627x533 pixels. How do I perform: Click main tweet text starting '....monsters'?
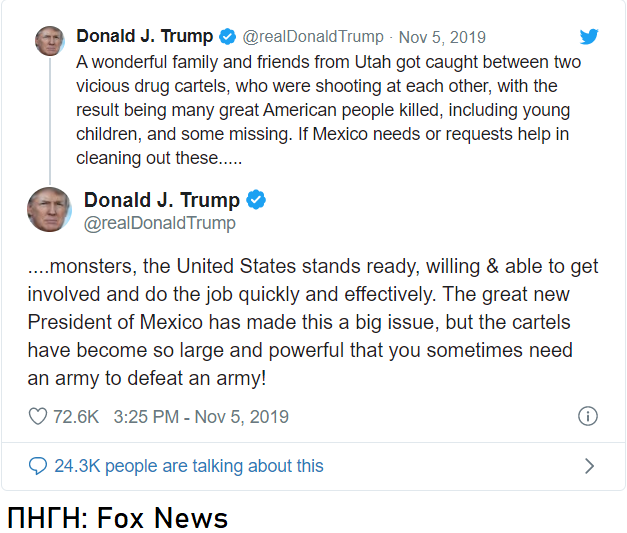(313, 322)
